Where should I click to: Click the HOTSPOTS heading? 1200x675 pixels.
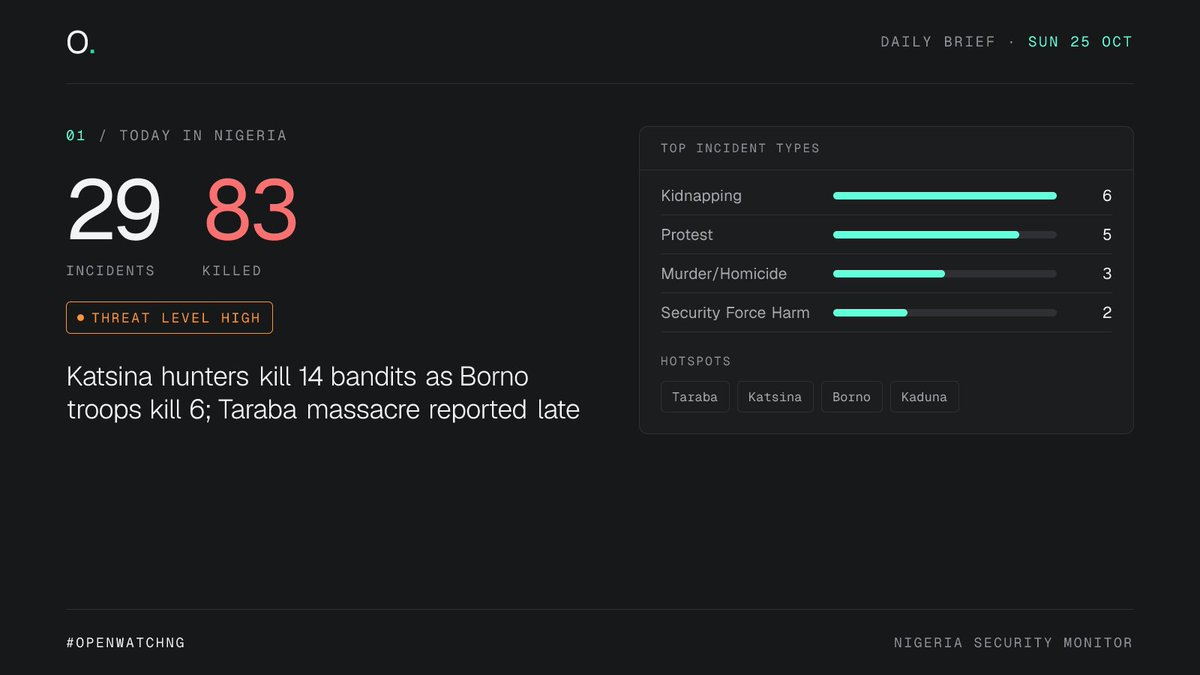[x=696, y=361]
